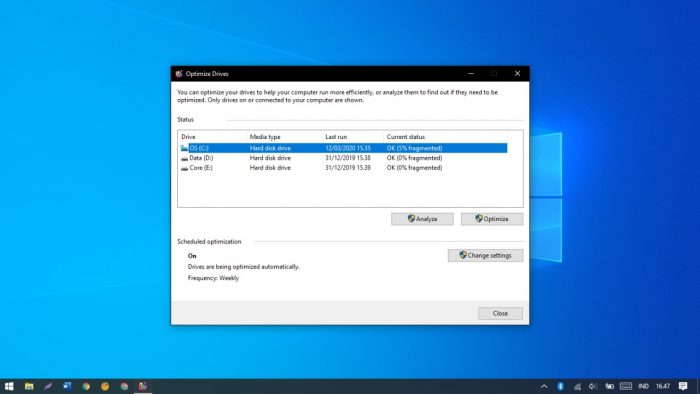Click the Bluetooth tray icon
This screenshot has width=700, height=394.
(561, 386)
